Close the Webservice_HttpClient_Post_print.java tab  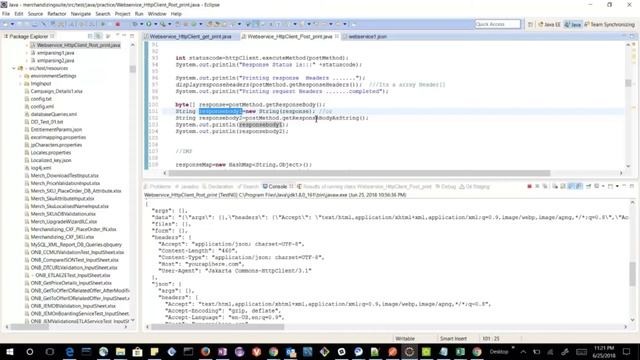point(337,36)
